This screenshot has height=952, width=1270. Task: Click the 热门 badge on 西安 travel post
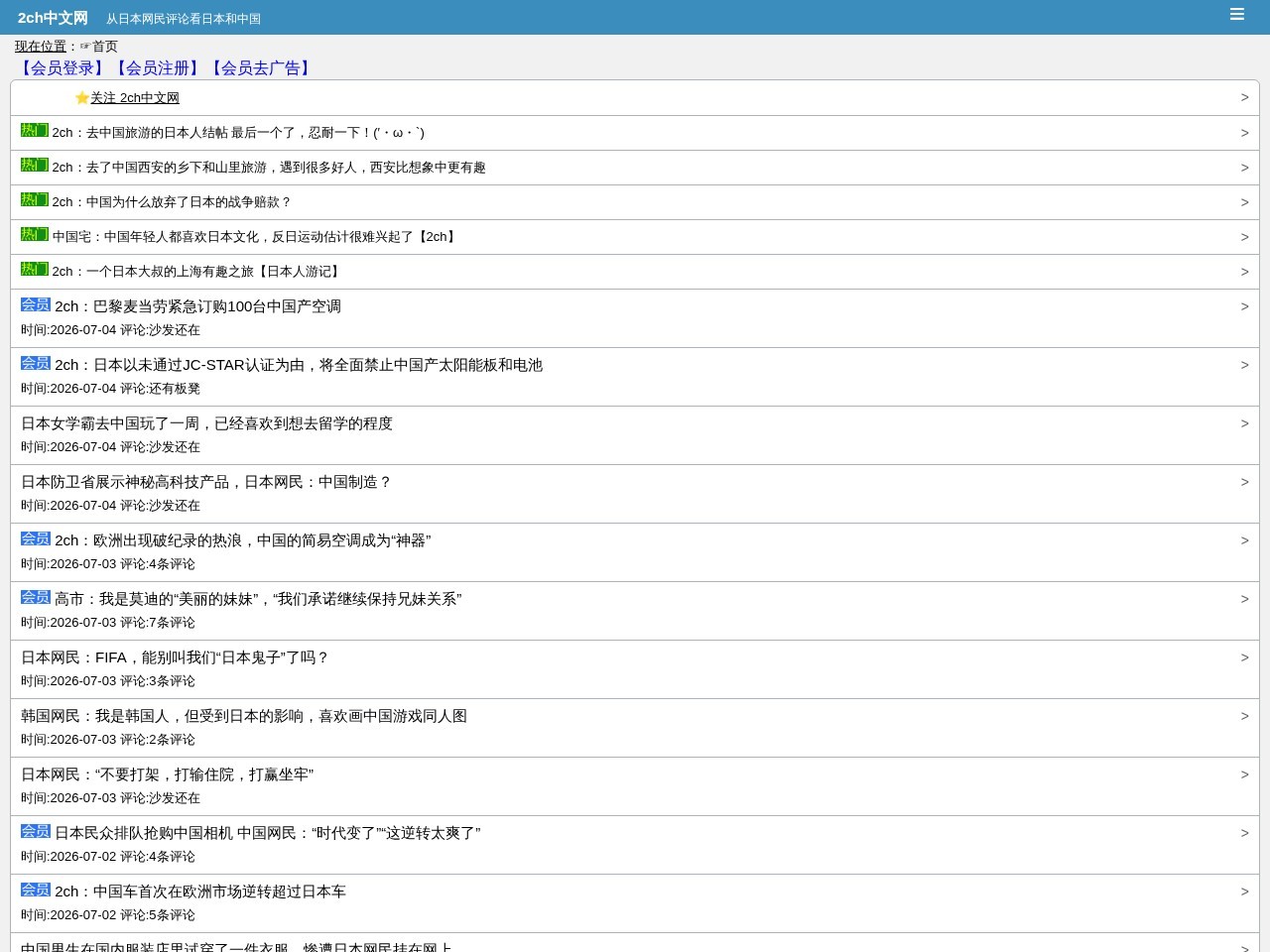pyautogui.click(x=35, y=165)
